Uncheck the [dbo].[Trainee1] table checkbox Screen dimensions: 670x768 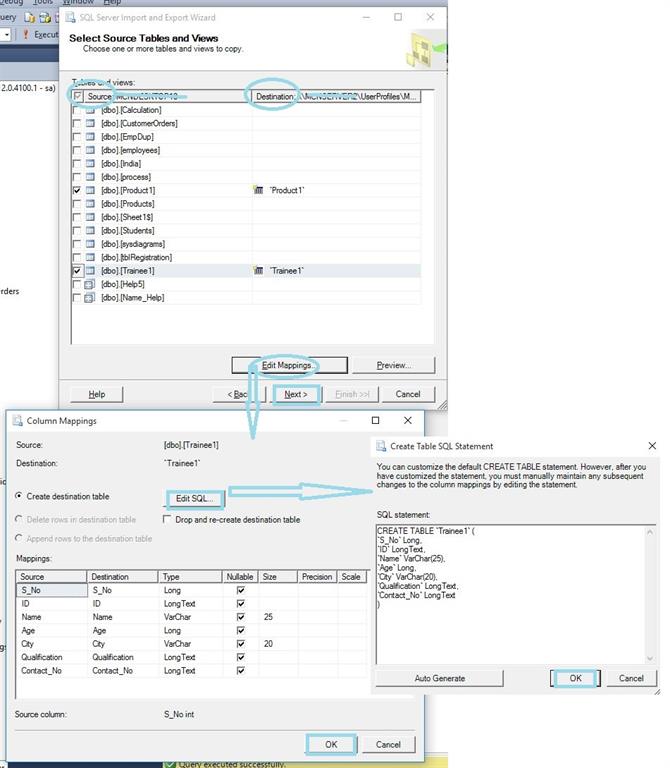(77, 271)
